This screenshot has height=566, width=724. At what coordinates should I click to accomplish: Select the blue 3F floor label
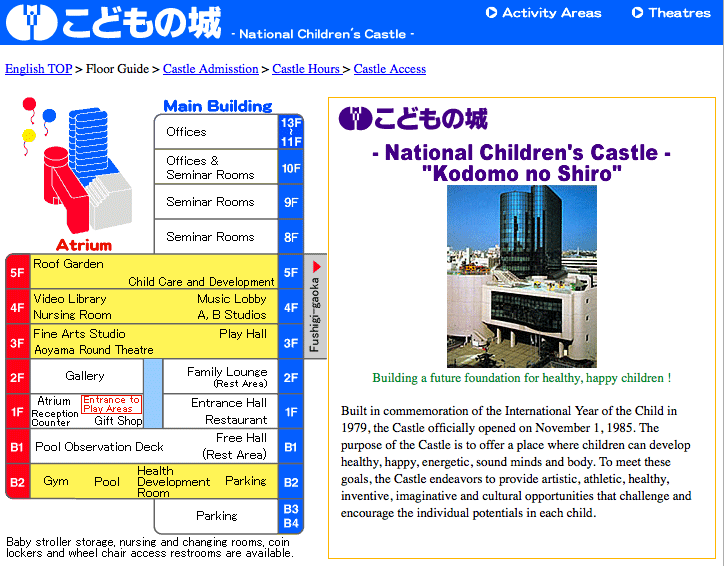[291, 343]
